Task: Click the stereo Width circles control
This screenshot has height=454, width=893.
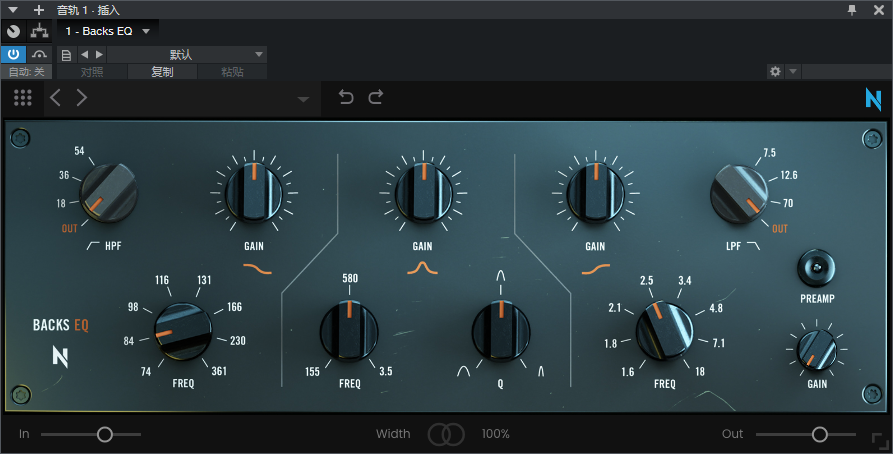Action: 446,435
